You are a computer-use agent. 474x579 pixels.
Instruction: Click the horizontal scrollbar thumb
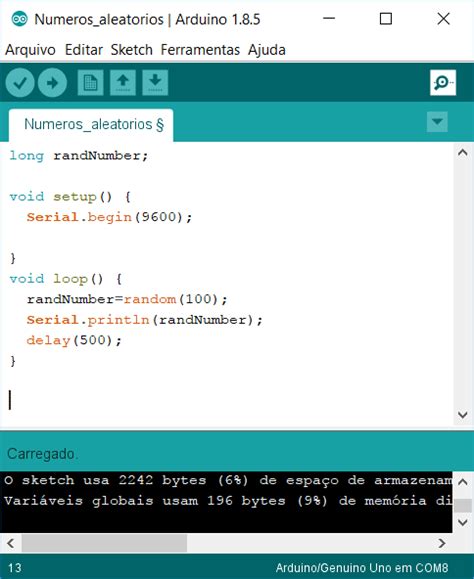104,543
